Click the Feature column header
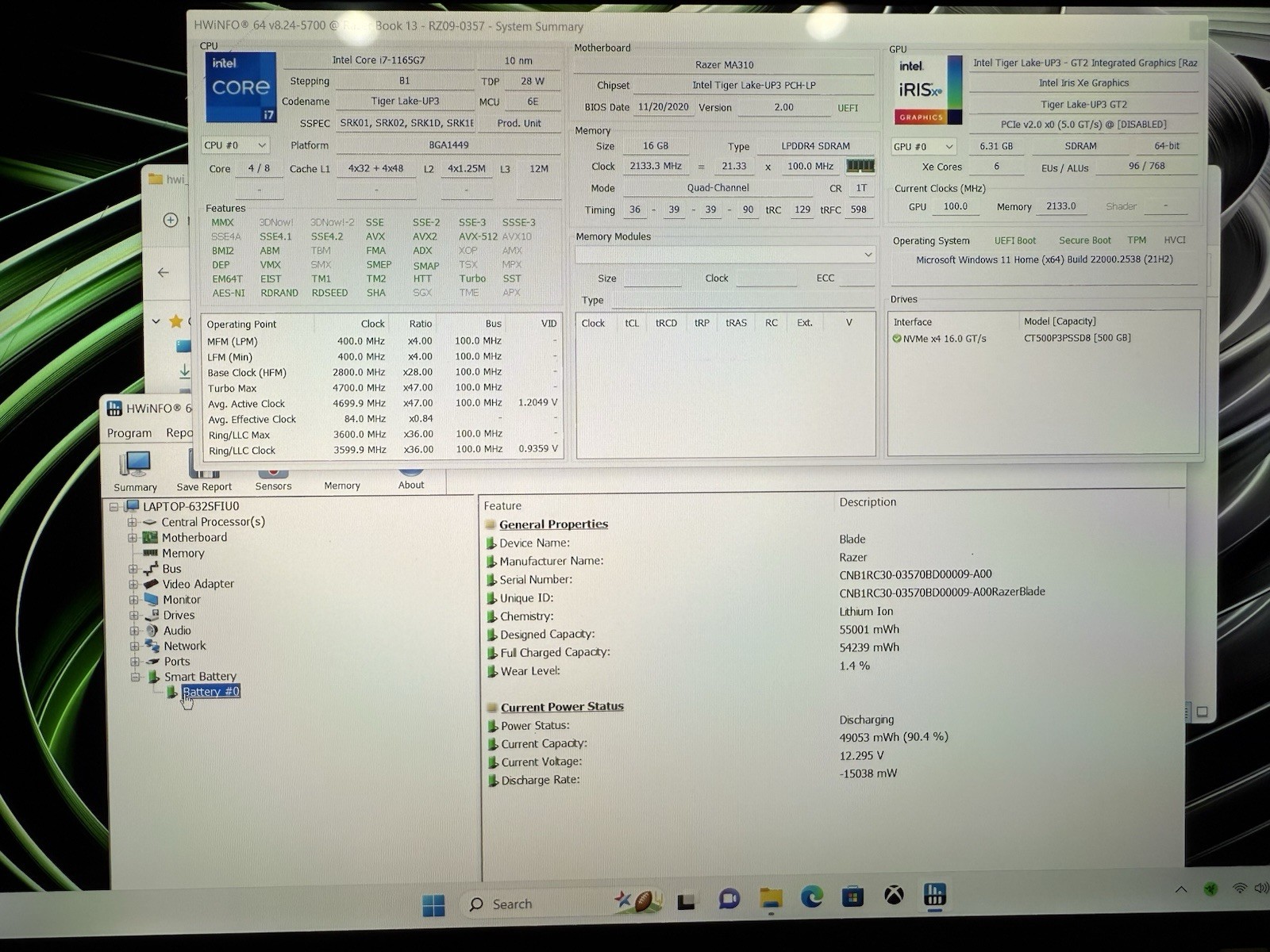 pos(502,506)
